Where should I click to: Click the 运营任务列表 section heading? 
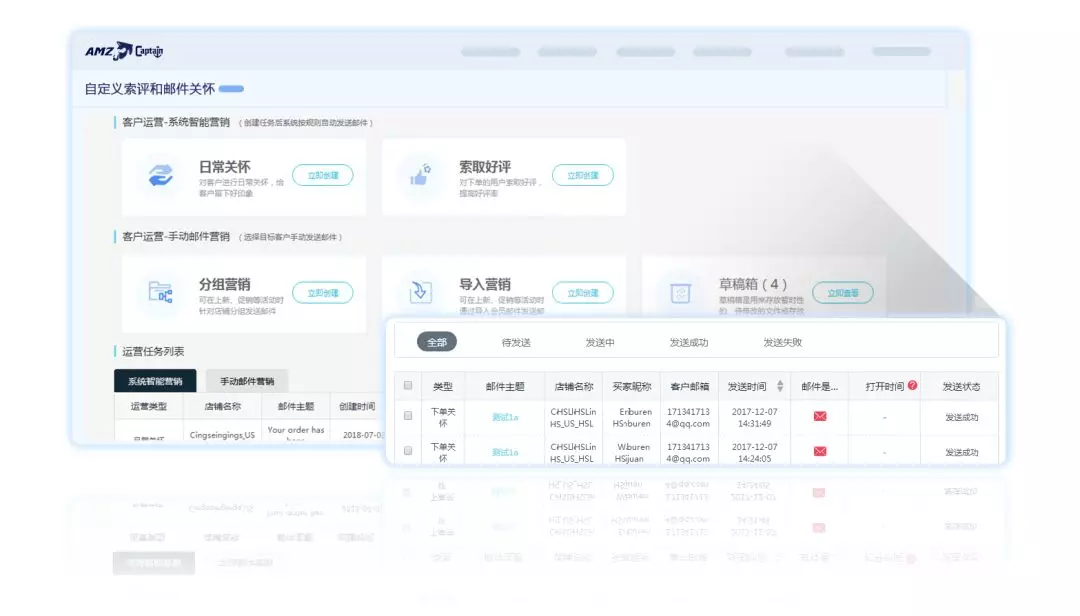tap(153, 351)
